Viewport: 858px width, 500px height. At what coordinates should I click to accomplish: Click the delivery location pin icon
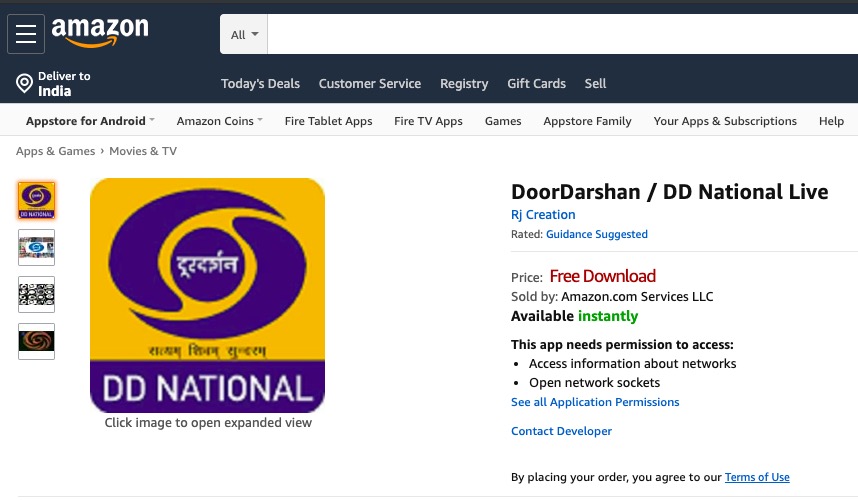(24, 83)
